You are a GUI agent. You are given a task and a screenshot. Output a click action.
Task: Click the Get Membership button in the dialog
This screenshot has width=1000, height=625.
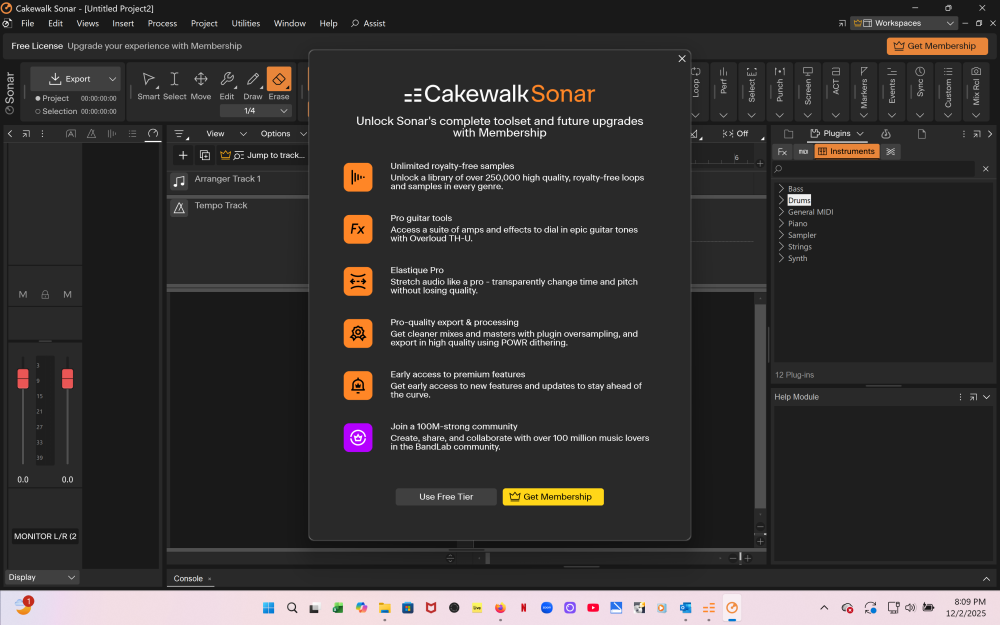coord(553,496)
